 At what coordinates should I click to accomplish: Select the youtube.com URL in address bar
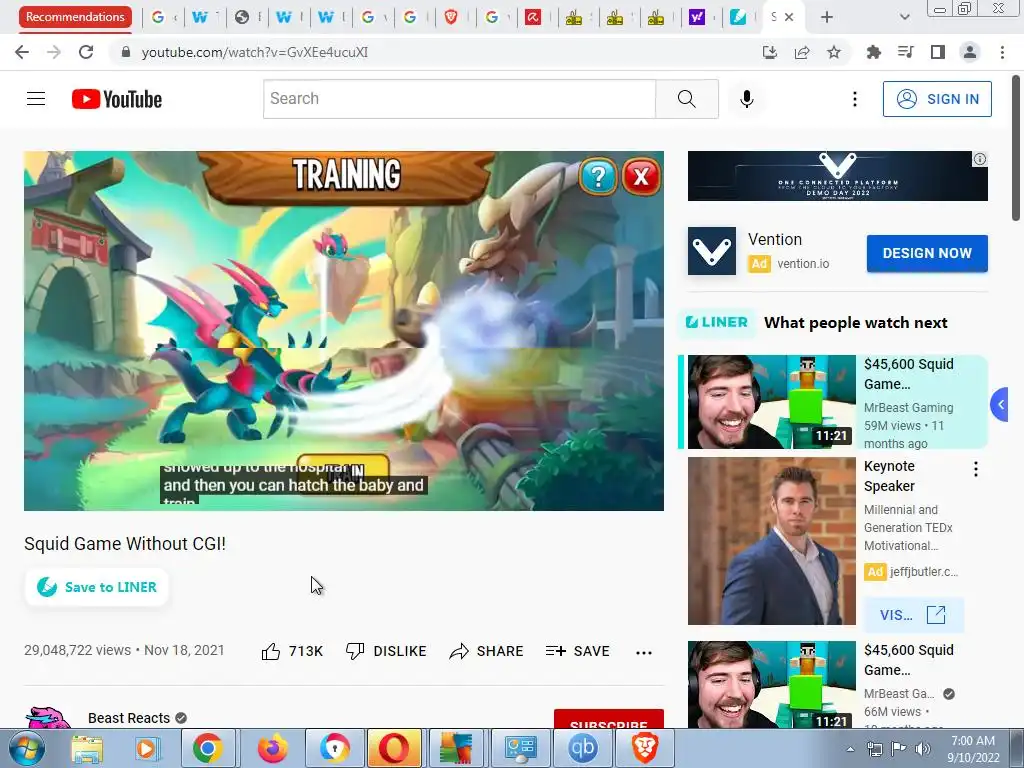[x=255, y=52]
